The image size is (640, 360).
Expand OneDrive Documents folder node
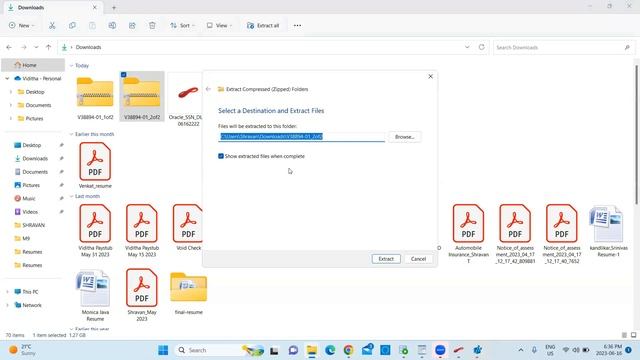[11, 105]
